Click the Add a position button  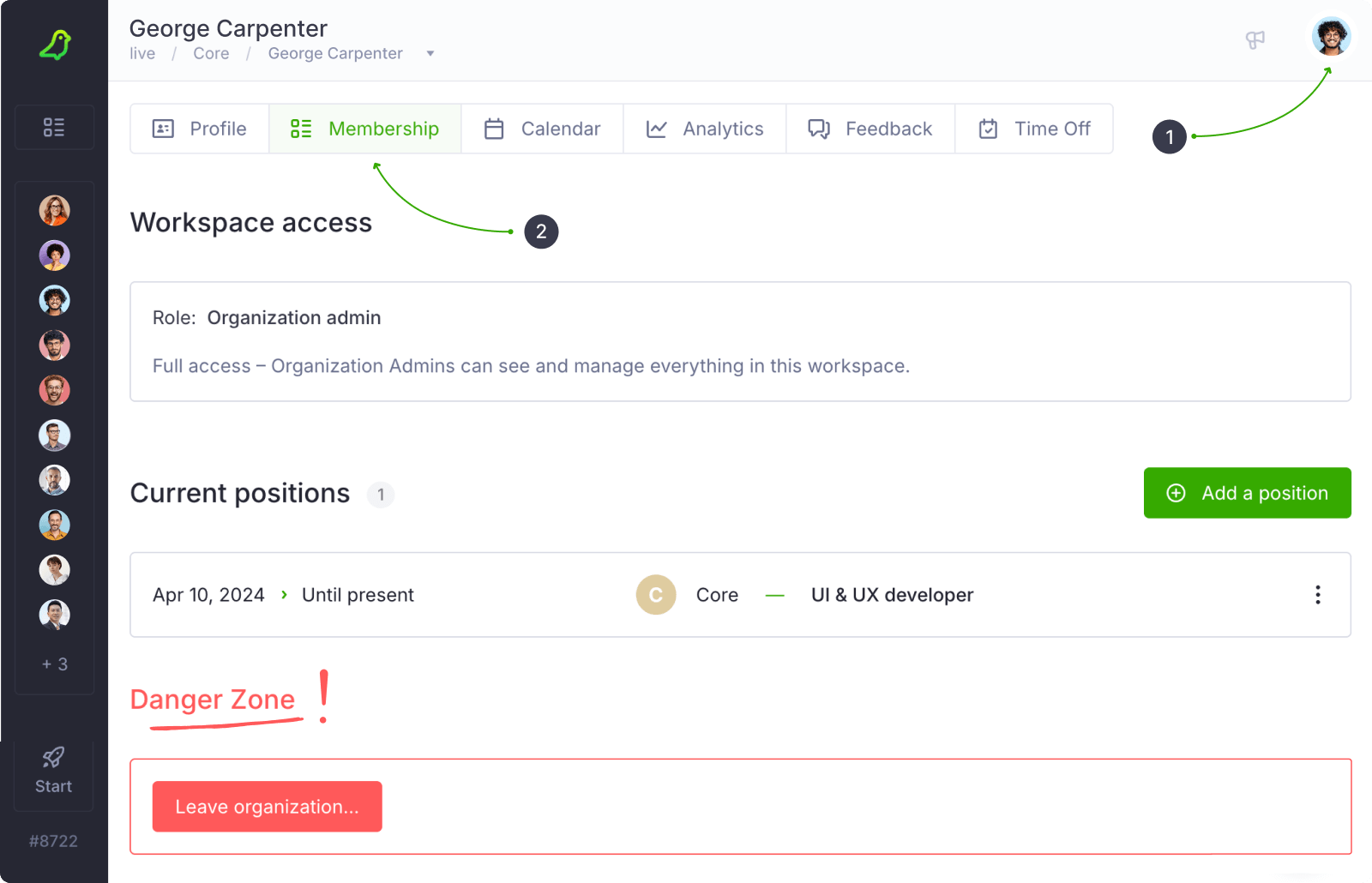pos(1247,493)
